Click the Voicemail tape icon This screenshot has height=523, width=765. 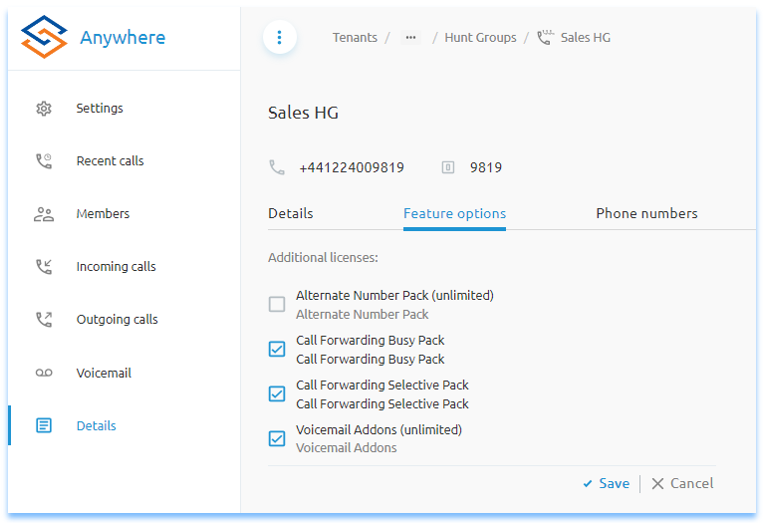(44, 373)
